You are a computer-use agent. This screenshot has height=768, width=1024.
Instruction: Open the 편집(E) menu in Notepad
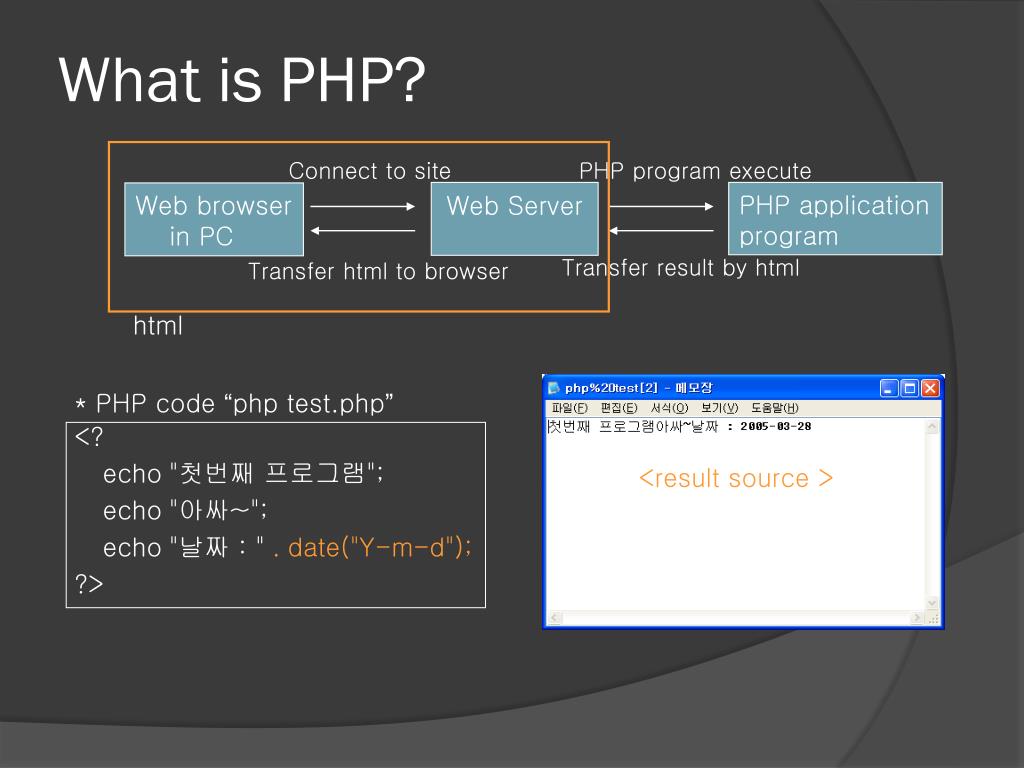click(618, 408)
